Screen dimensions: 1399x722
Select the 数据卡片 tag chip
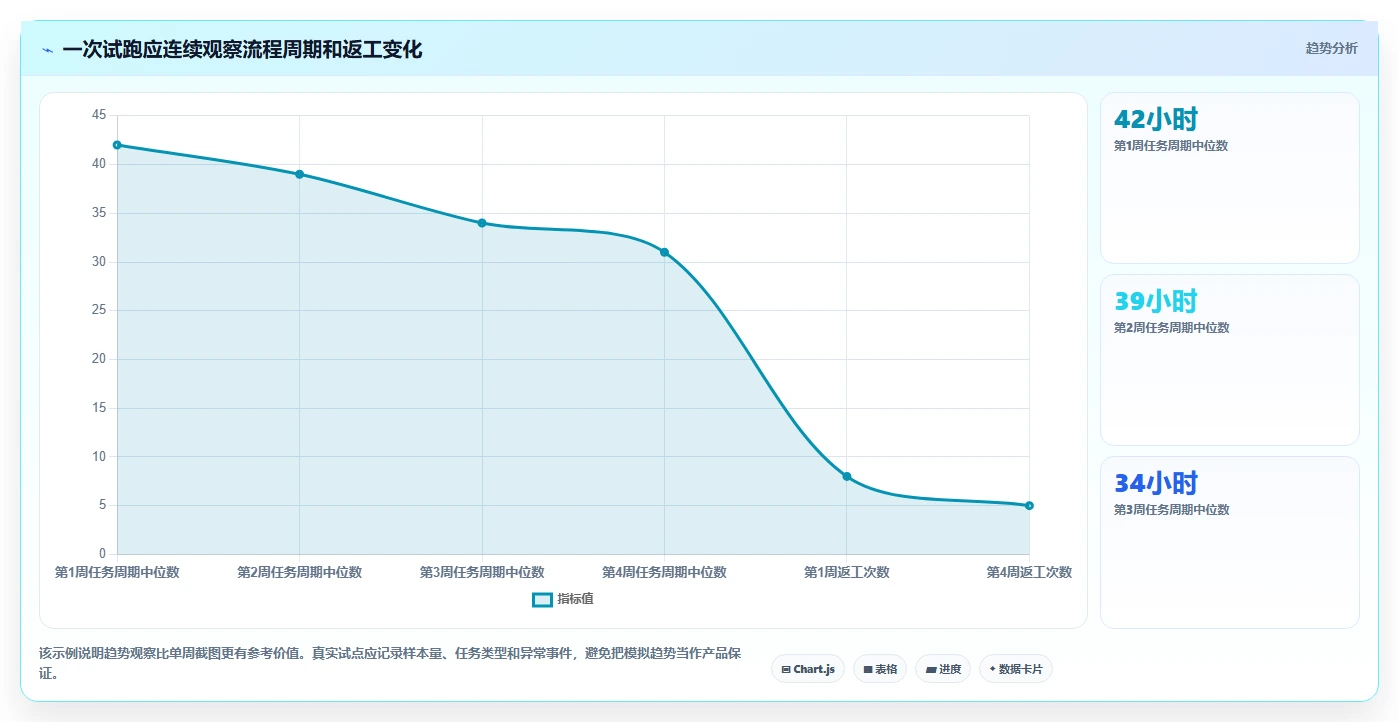(1016, 669)
